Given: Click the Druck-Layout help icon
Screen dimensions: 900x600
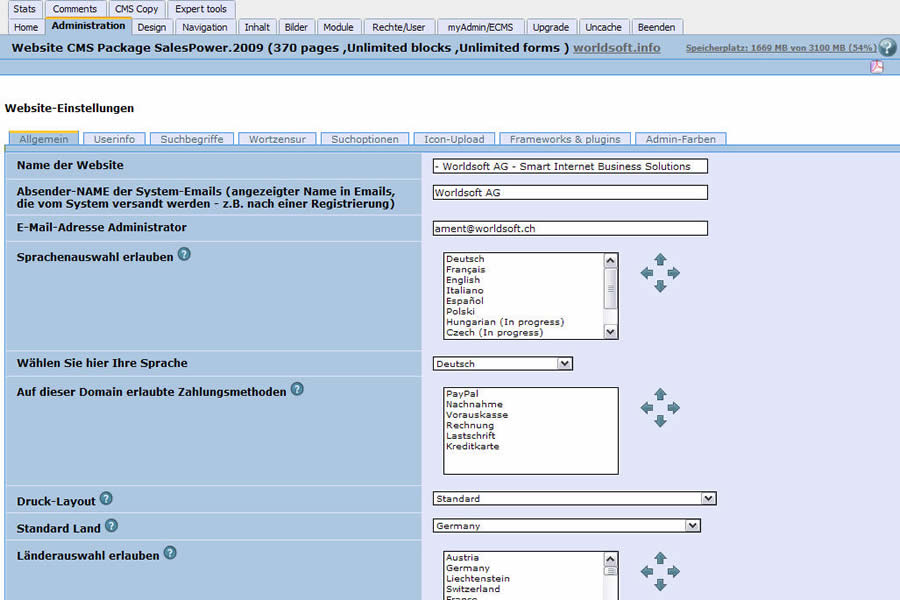Looking at the screenshot, I should (106, 498).
